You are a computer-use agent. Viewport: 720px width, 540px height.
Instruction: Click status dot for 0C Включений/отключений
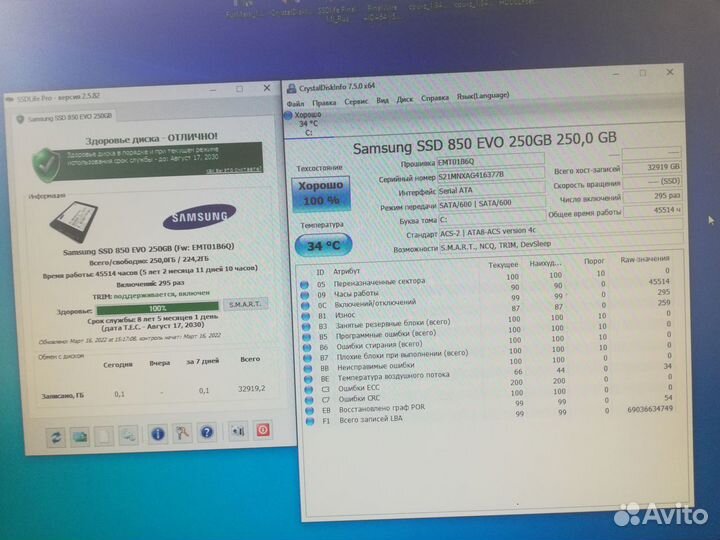coord(305,306)
